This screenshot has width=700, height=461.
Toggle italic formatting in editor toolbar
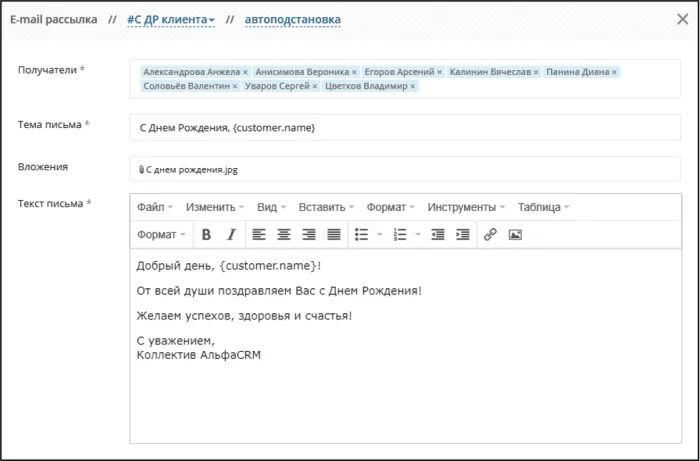[x=231, y=234]
